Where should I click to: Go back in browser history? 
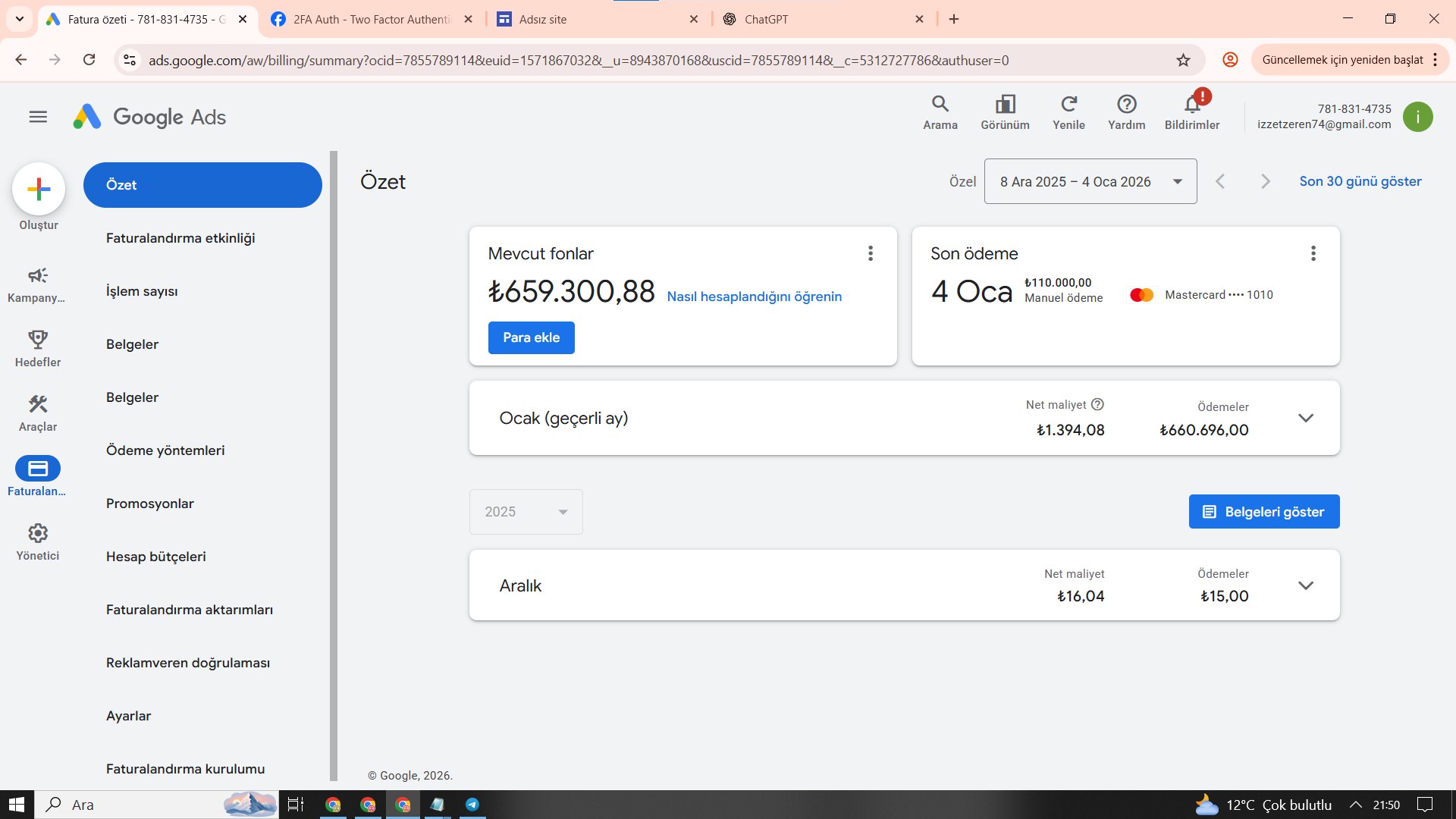point(21,60)
